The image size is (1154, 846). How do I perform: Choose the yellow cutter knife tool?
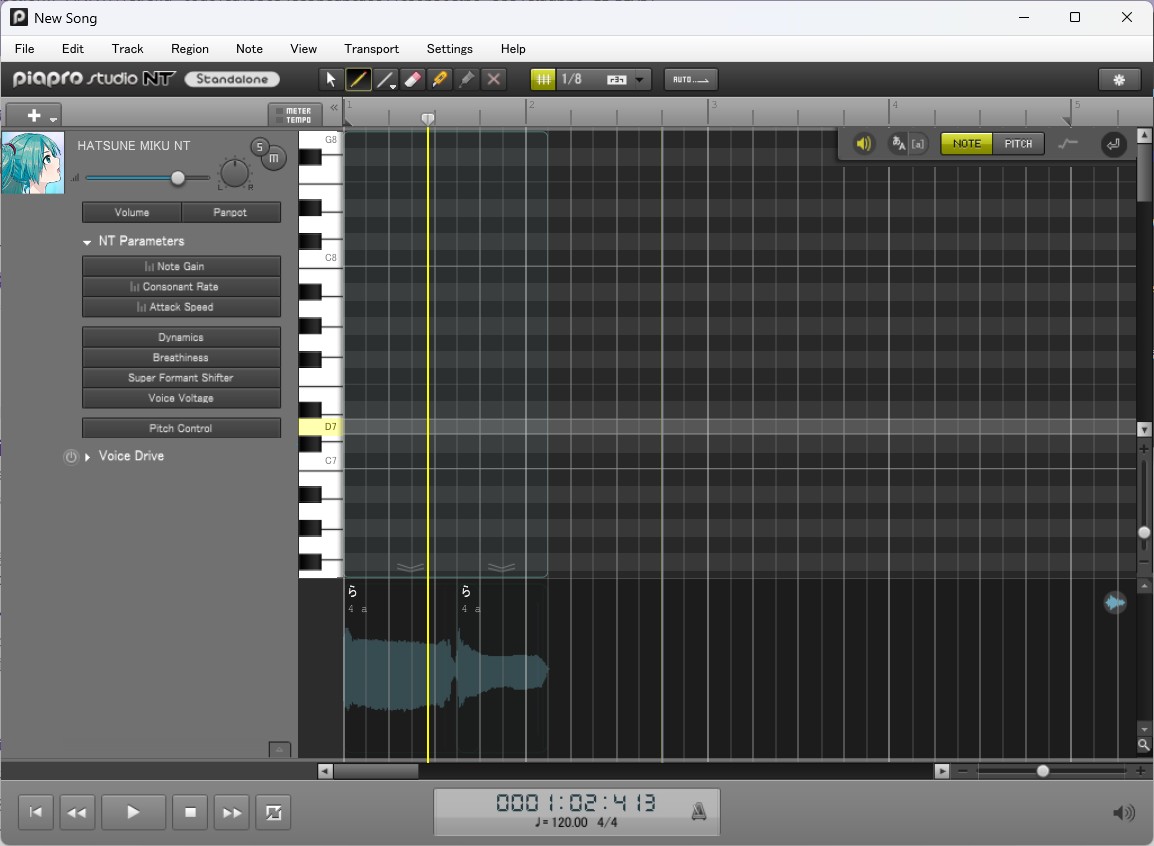(x=439, y=80)
